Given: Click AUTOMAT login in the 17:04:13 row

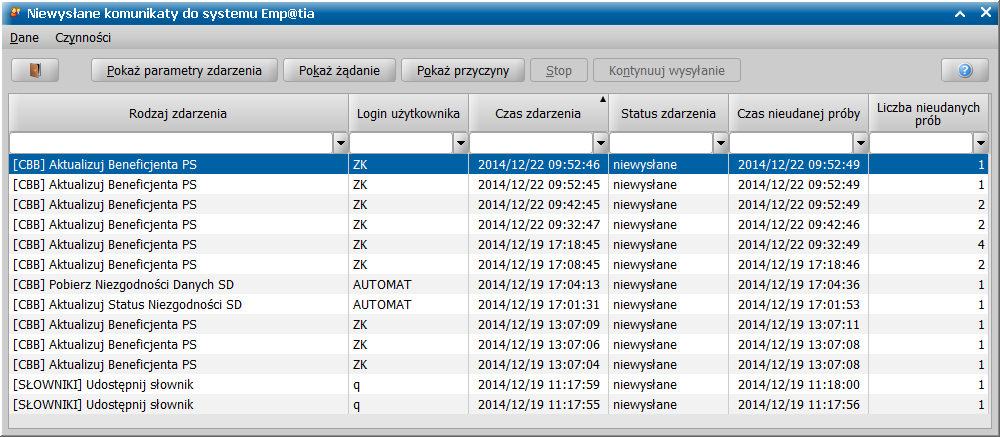Looking at the screenshot, I should (382, 284).
